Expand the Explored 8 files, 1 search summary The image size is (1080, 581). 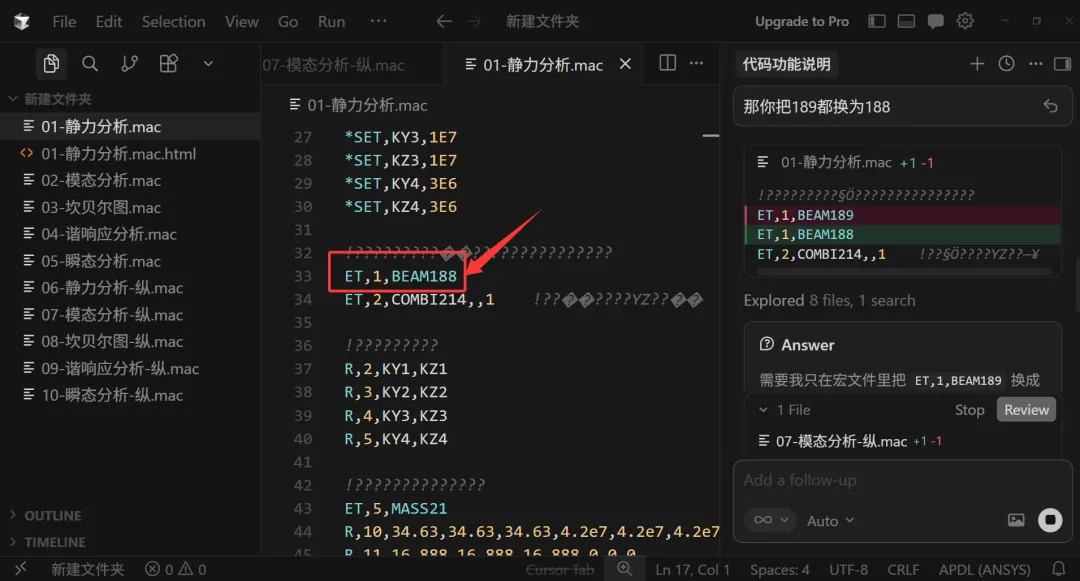pyautogui.click(x=829, y=300)
